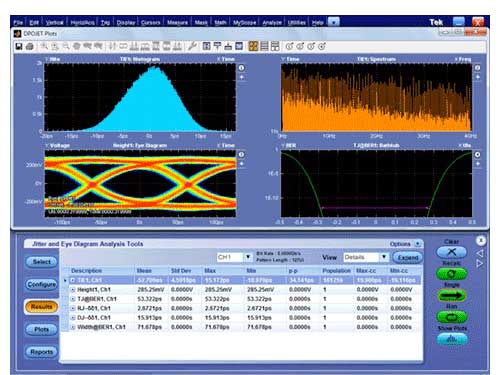Click the Print icon in DPOJET Plots toolbar
This screenshot has width=500, height=375.
30,46
